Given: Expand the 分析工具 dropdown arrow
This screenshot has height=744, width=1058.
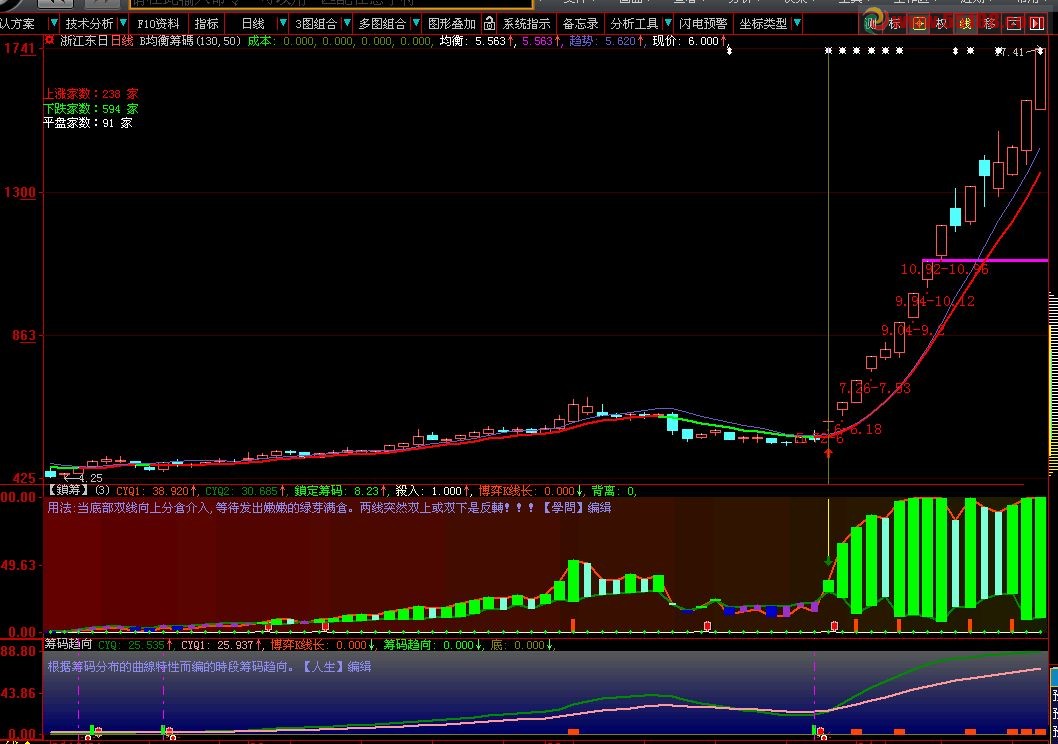Looking at the screenshot, I should point(667,24).
